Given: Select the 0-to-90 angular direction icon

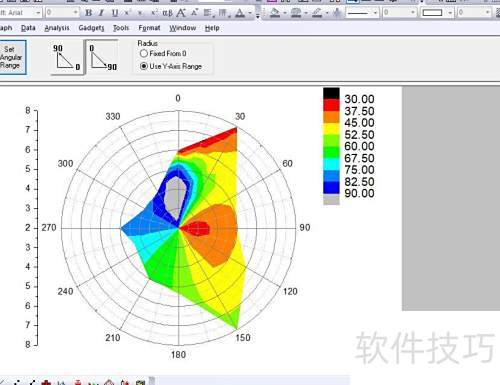Looking at the screenshot, I should click(x=103, y=57).
